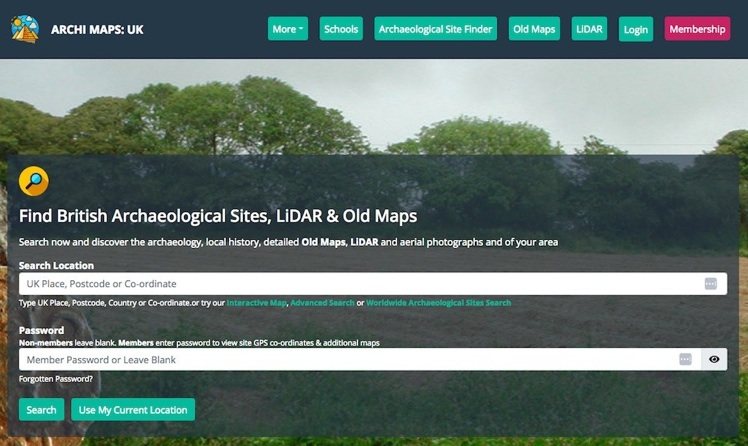Open the Schools page

[x=341, y=29]
